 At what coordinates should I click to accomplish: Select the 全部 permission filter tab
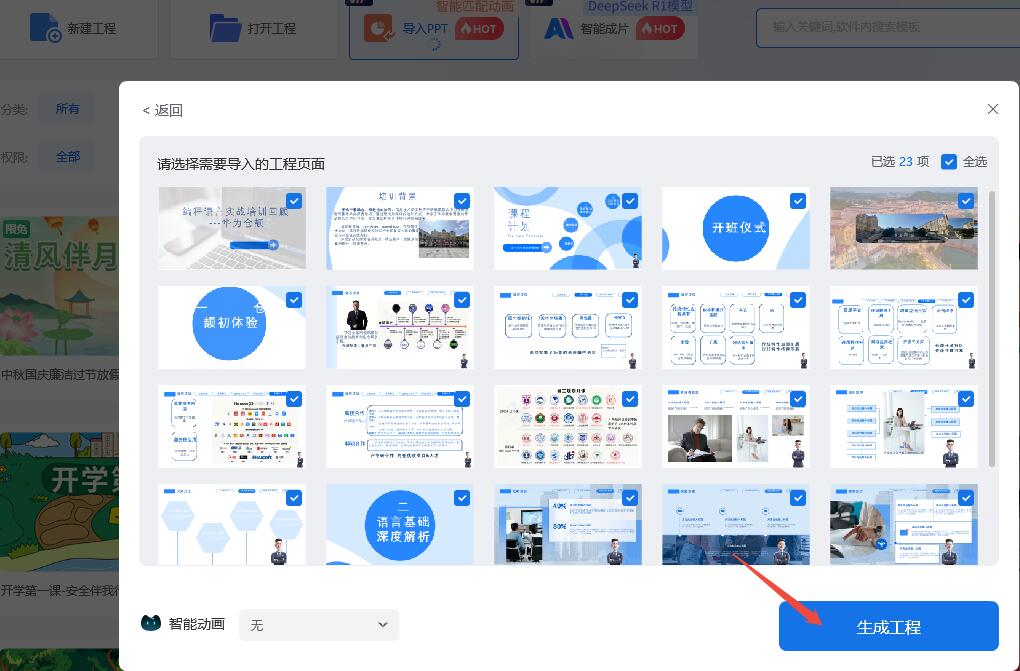coord(67,157)
